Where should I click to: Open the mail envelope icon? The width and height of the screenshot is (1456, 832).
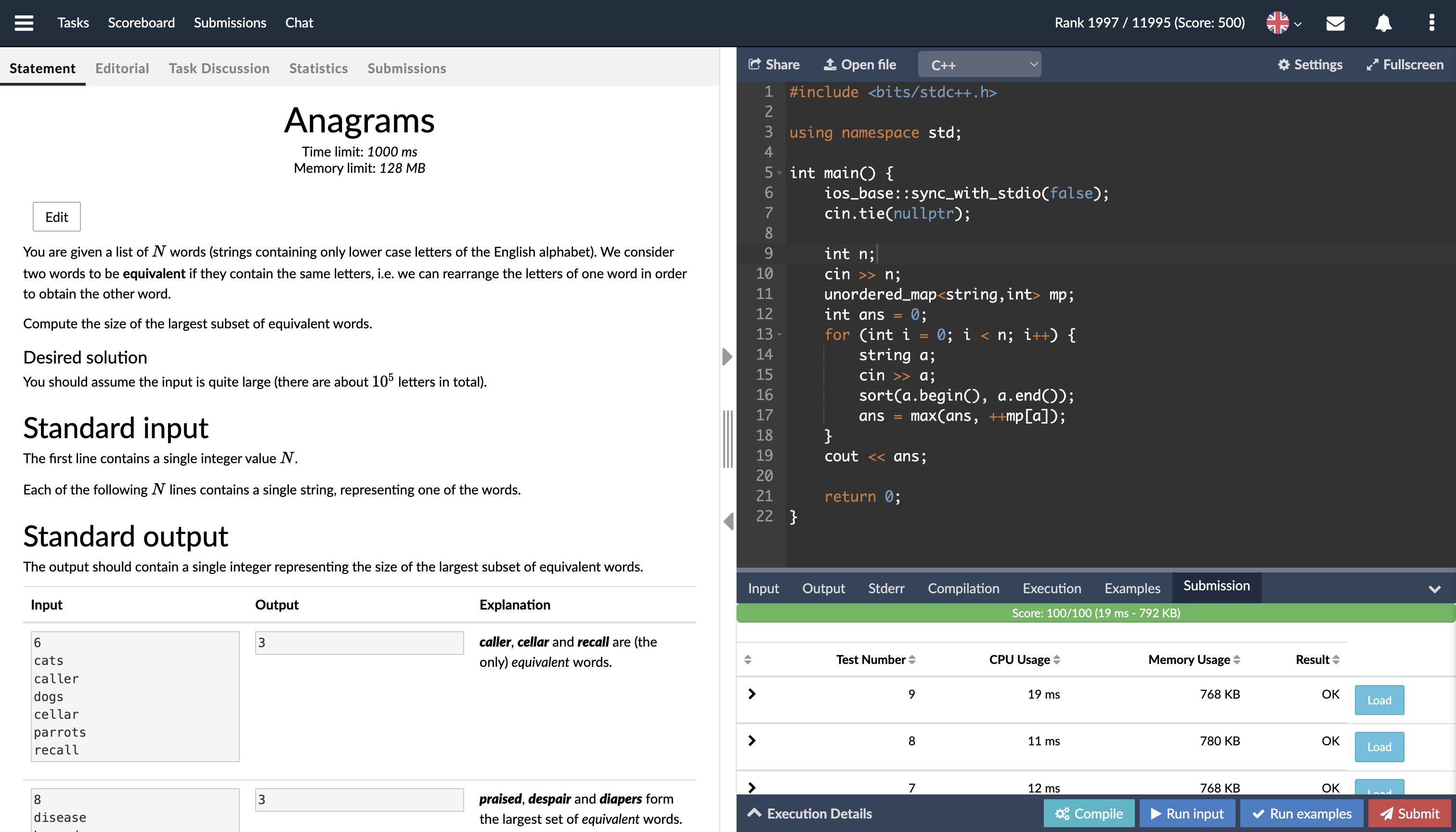pyautogui.click(x=1335, y=23)
